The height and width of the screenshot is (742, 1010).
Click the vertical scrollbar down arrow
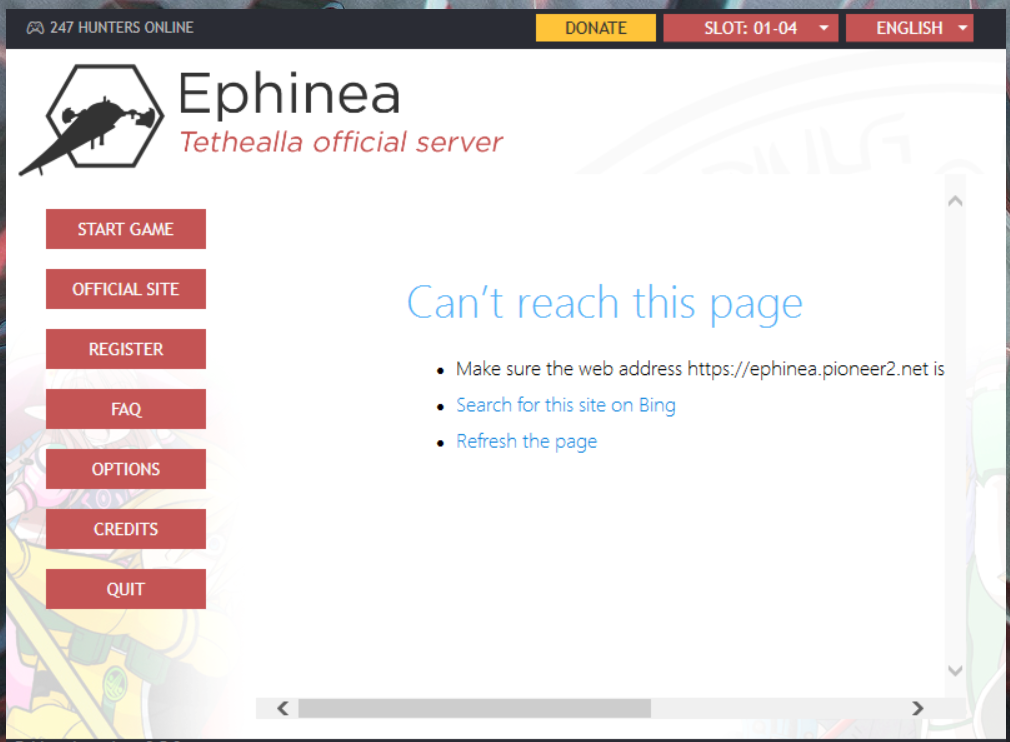click(955, 671)
